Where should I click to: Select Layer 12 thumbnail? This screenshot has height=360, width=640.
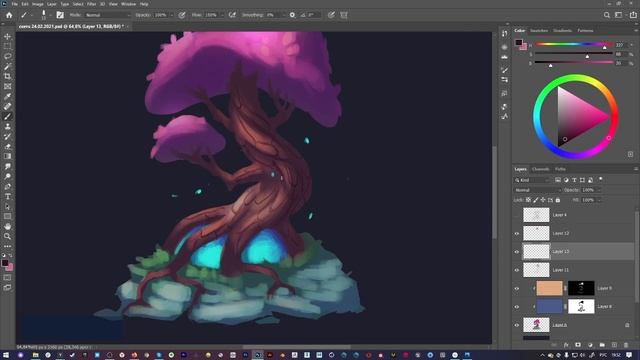536,233
